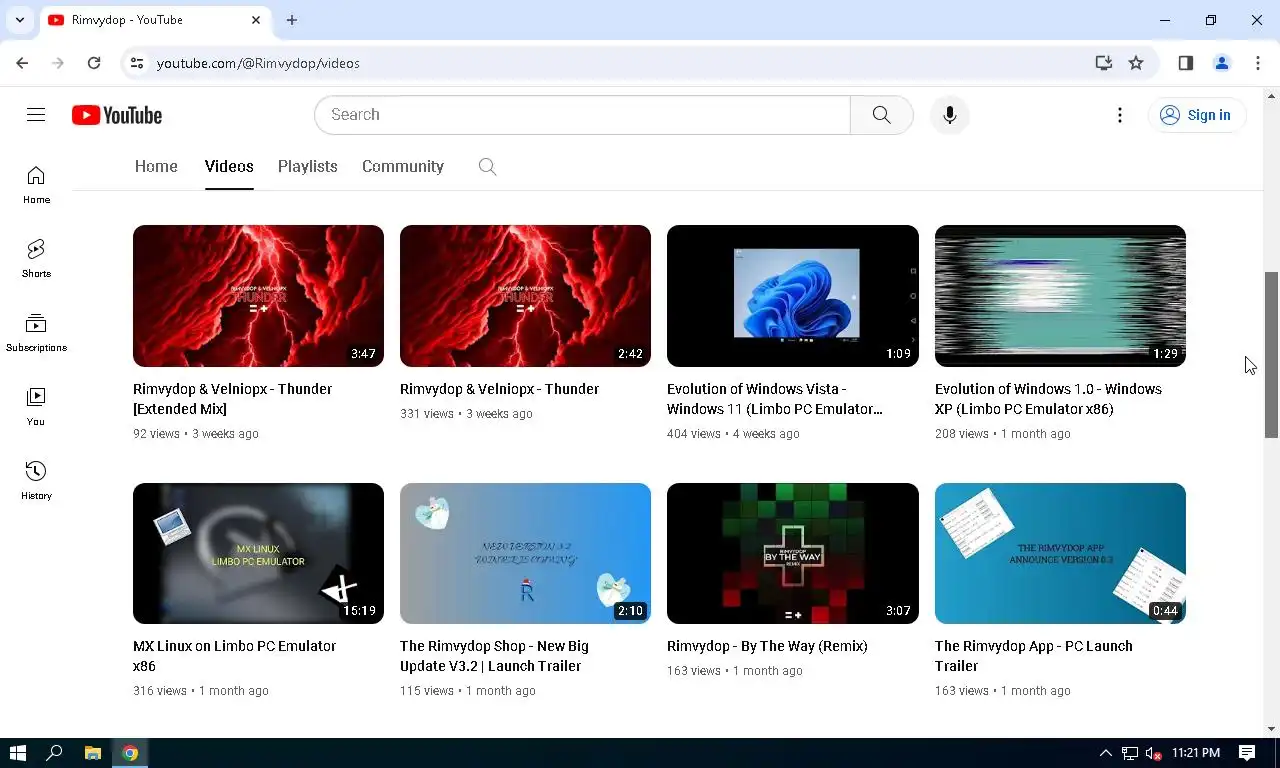Open the notifications action center
The image size is (1280, 768).
coord(1247,753)
